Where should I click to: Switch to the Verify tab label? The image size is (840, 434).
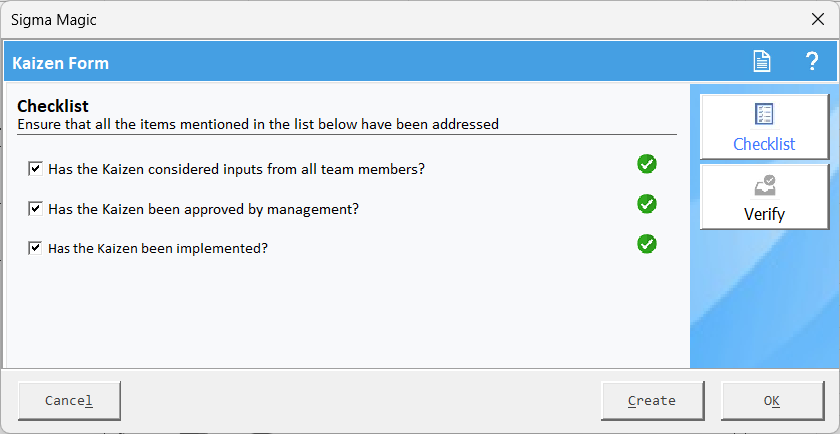(764, 214)
